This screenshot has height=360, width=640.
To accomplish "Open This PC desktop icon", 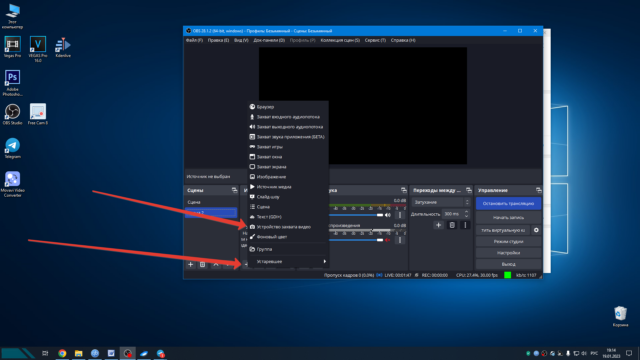I will (12, 16).
